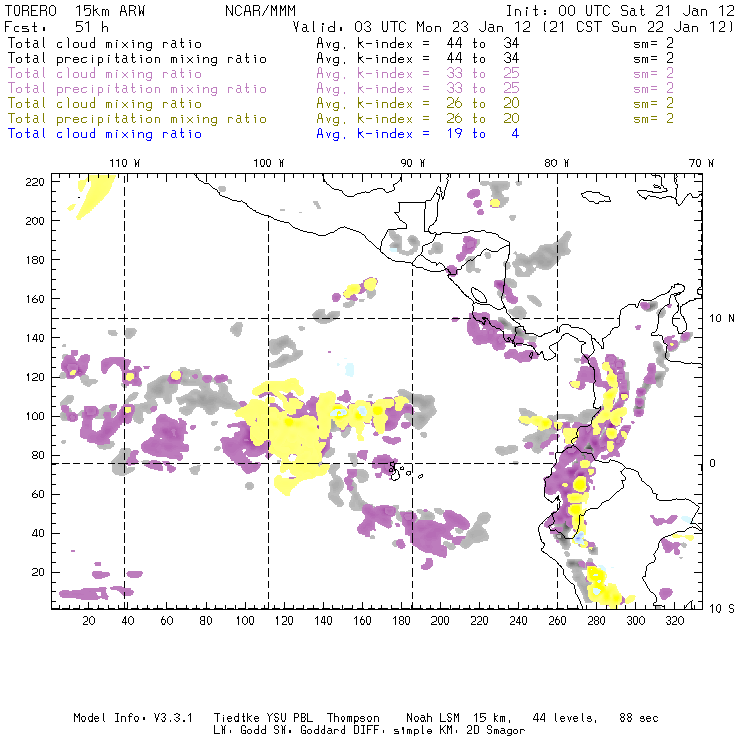Screen dimensions: 740x740
Task: Select y-axis tick label '140'
Action: pos(35,338)
